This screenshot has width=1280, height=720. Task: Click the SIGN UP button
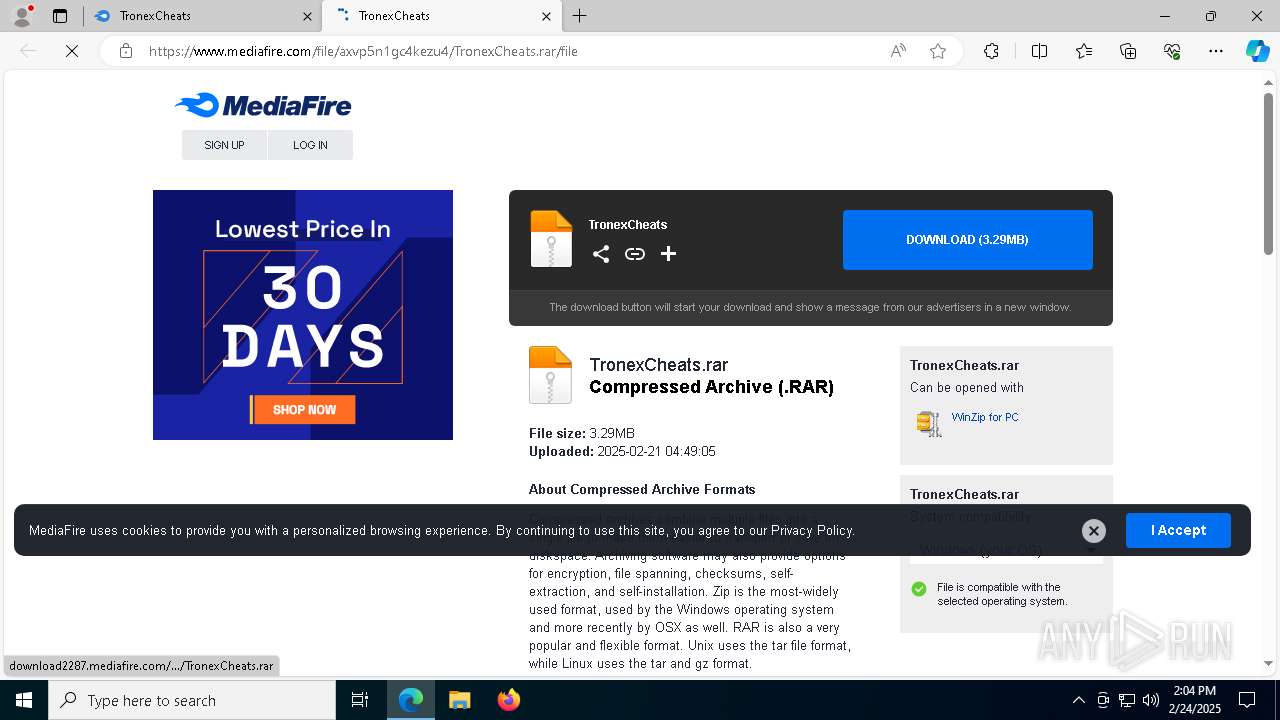pos(224,145)
